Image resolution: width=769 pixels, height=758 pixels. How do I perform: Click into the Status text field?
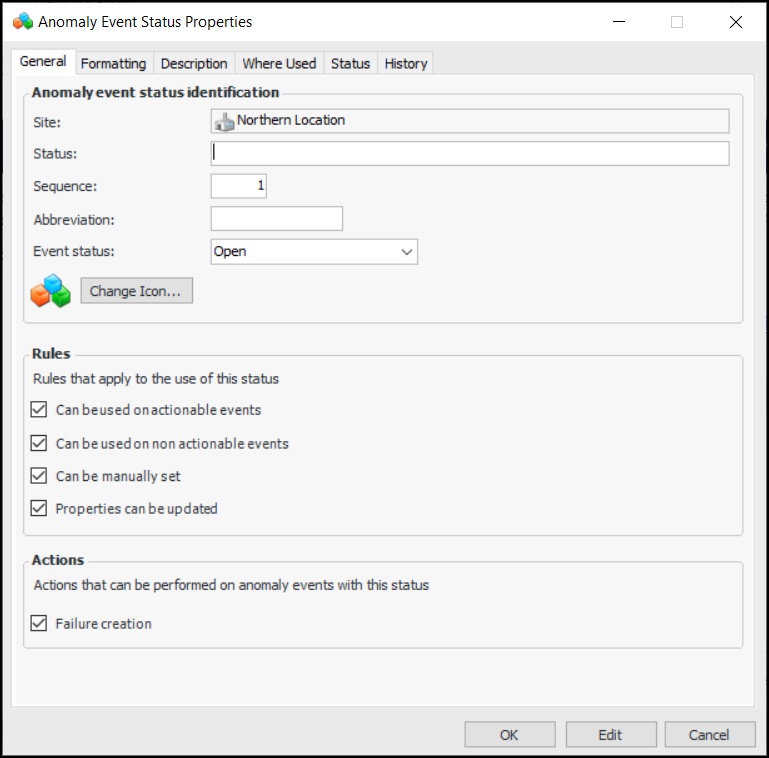(x=470, y=153)
